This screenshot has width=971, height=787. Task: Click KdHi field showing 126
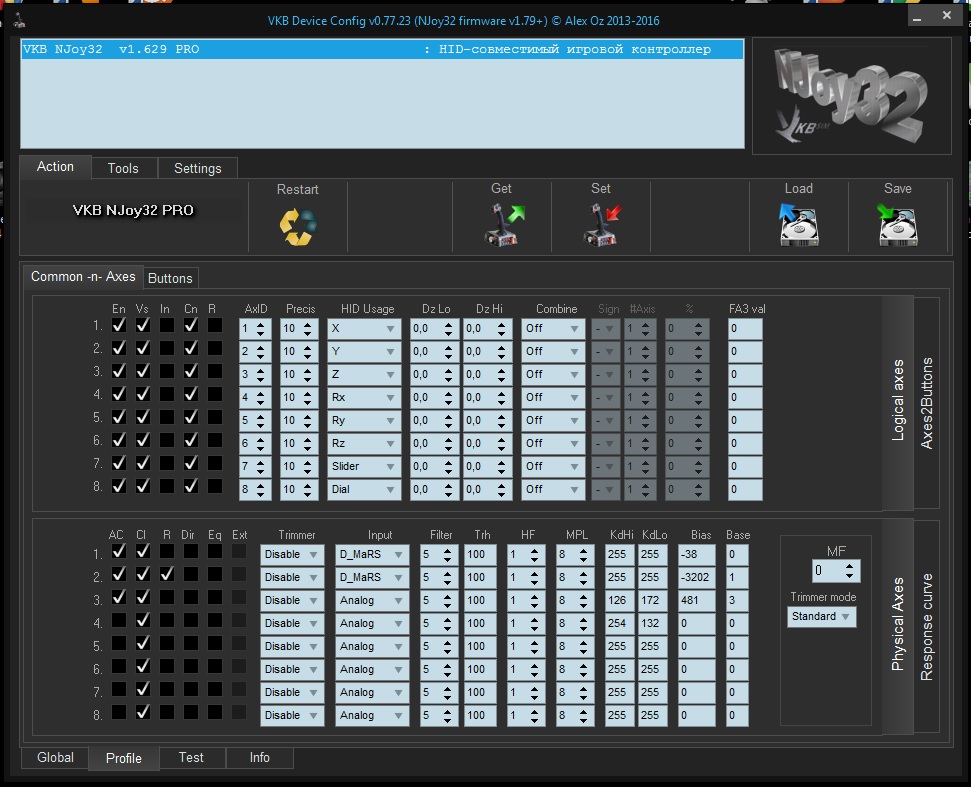click(619, 600)
